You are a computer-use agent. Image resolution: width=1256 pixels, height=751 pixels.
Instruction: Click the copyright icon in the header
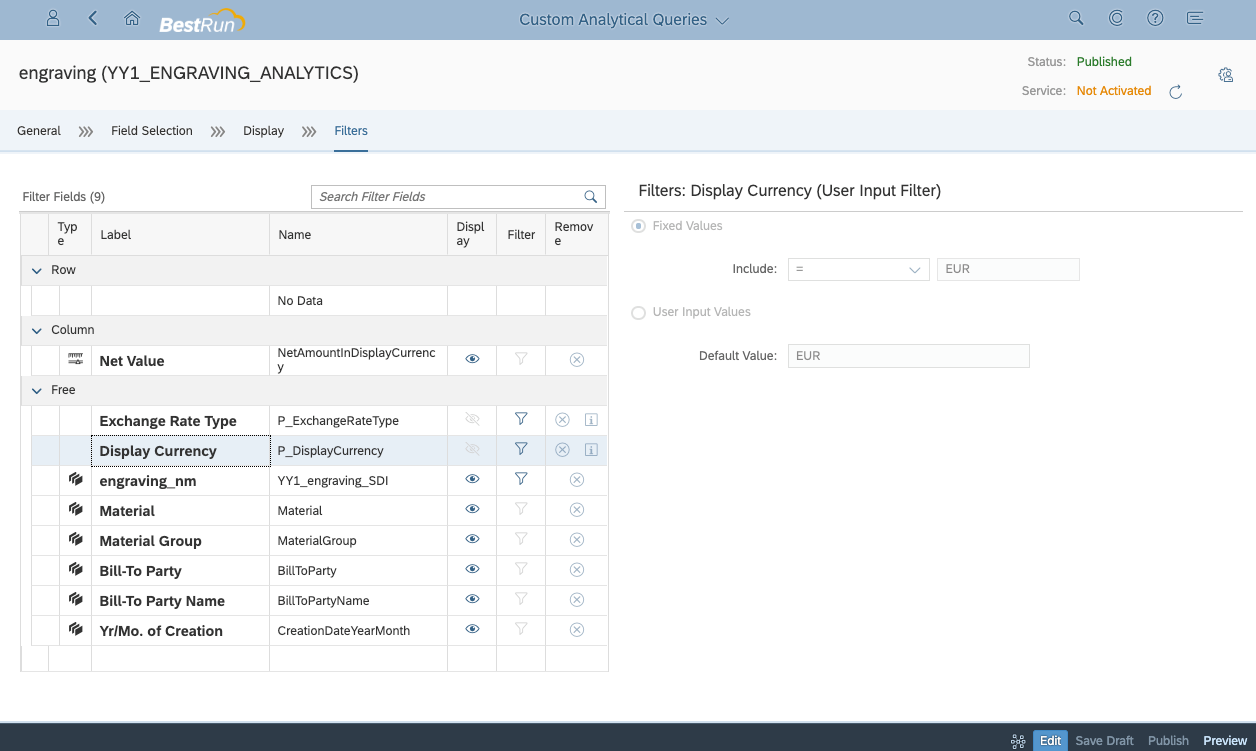click(x=1115, y=18)
